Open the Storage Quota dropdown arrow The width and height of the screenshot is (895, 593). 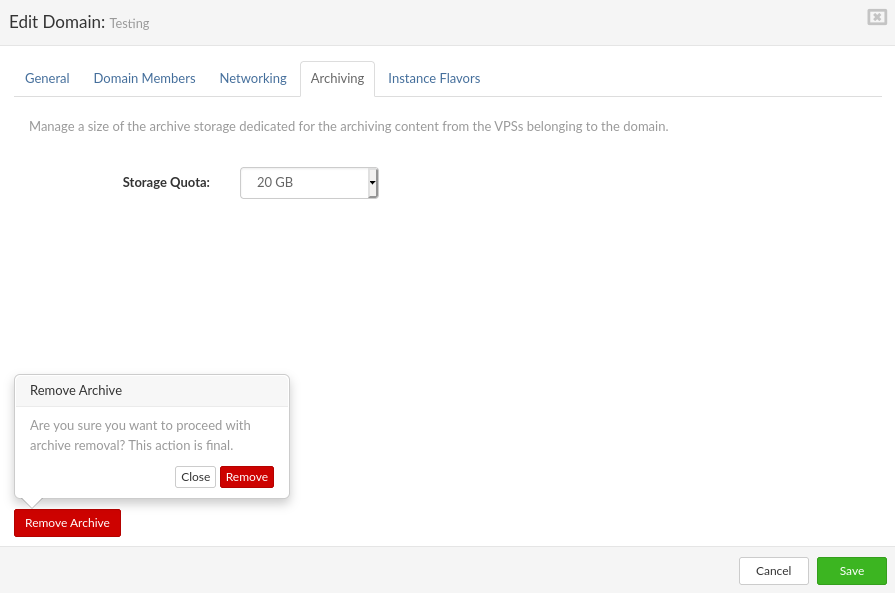(x=372, y=182)
